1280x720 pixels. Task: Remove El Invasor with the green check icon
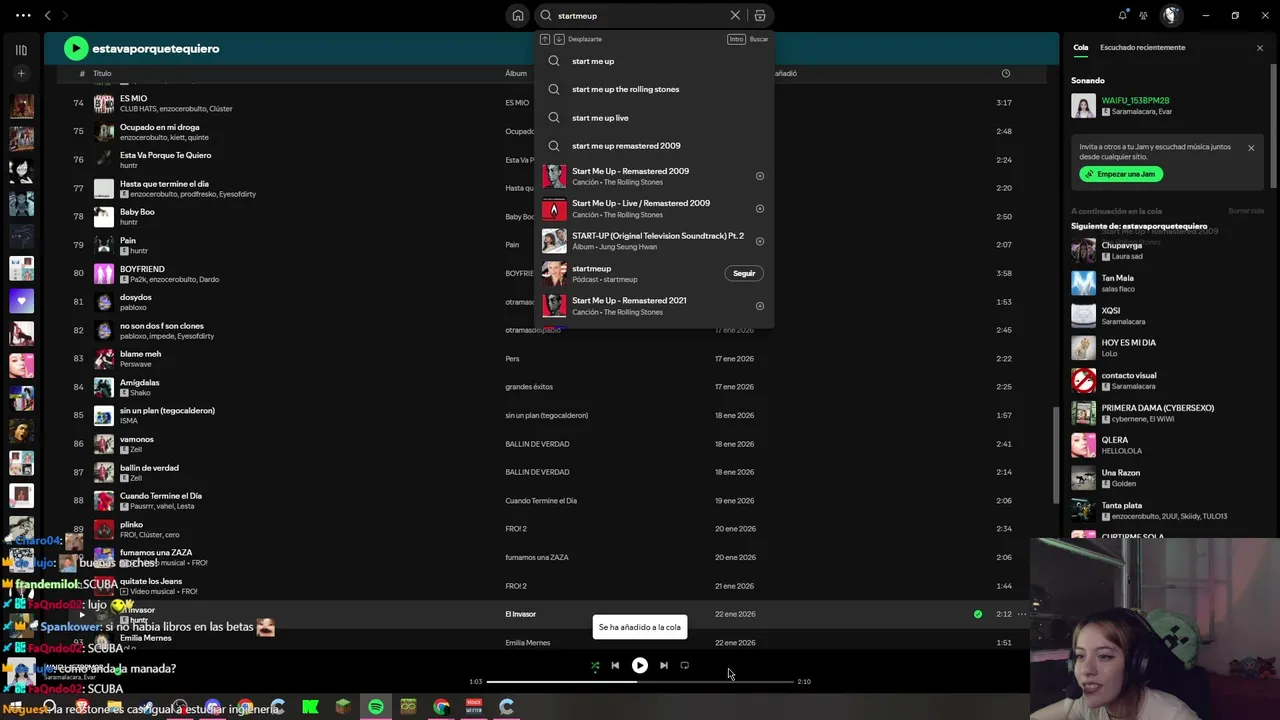[x=978, y=614]
